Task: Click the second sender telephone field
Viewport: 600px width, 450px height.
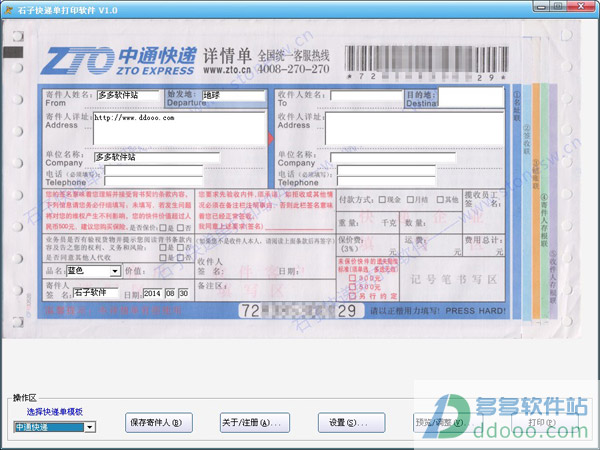Action: coord(153,181)
